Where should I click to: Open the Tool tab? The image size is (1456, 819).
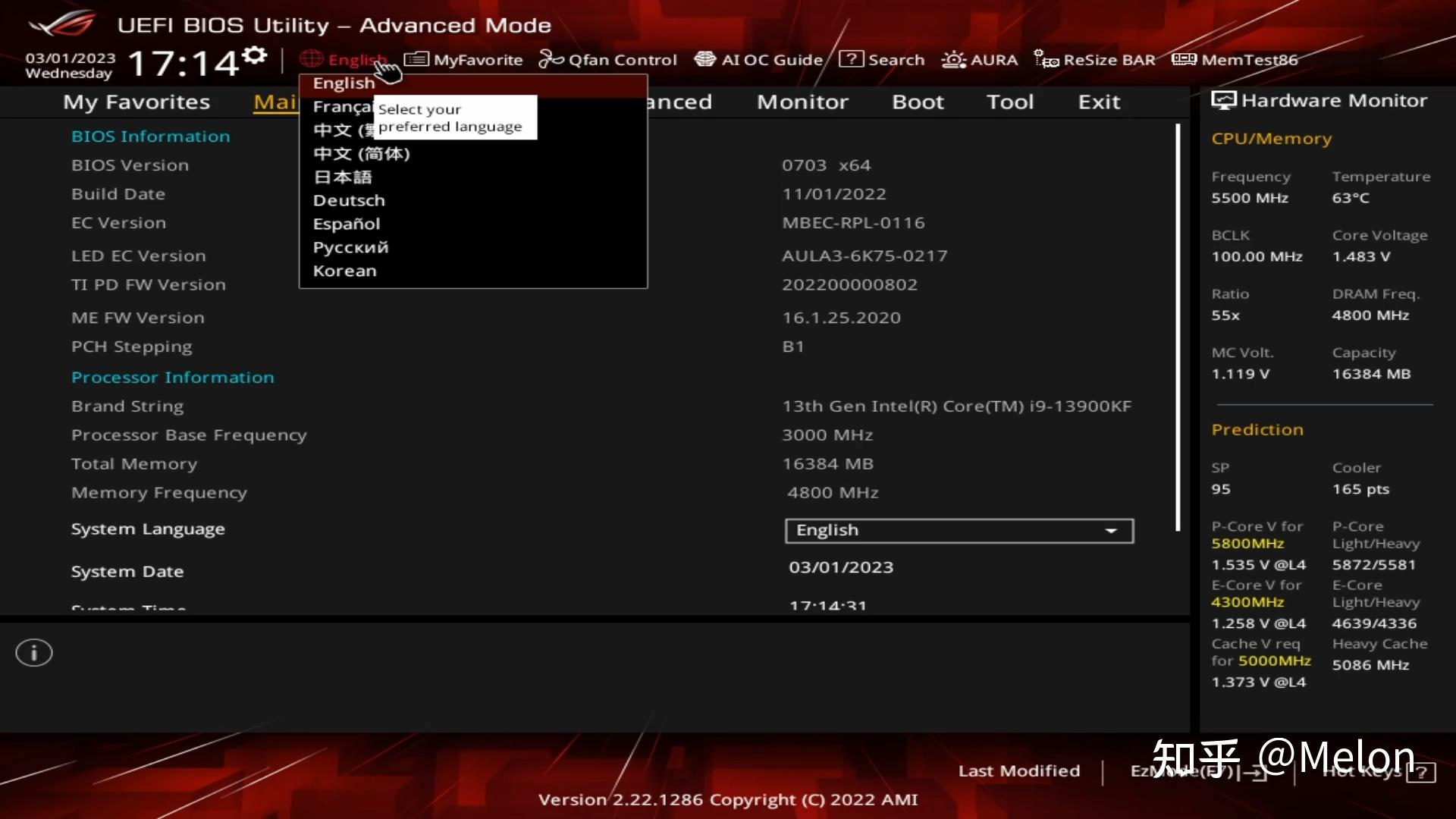1010,102
